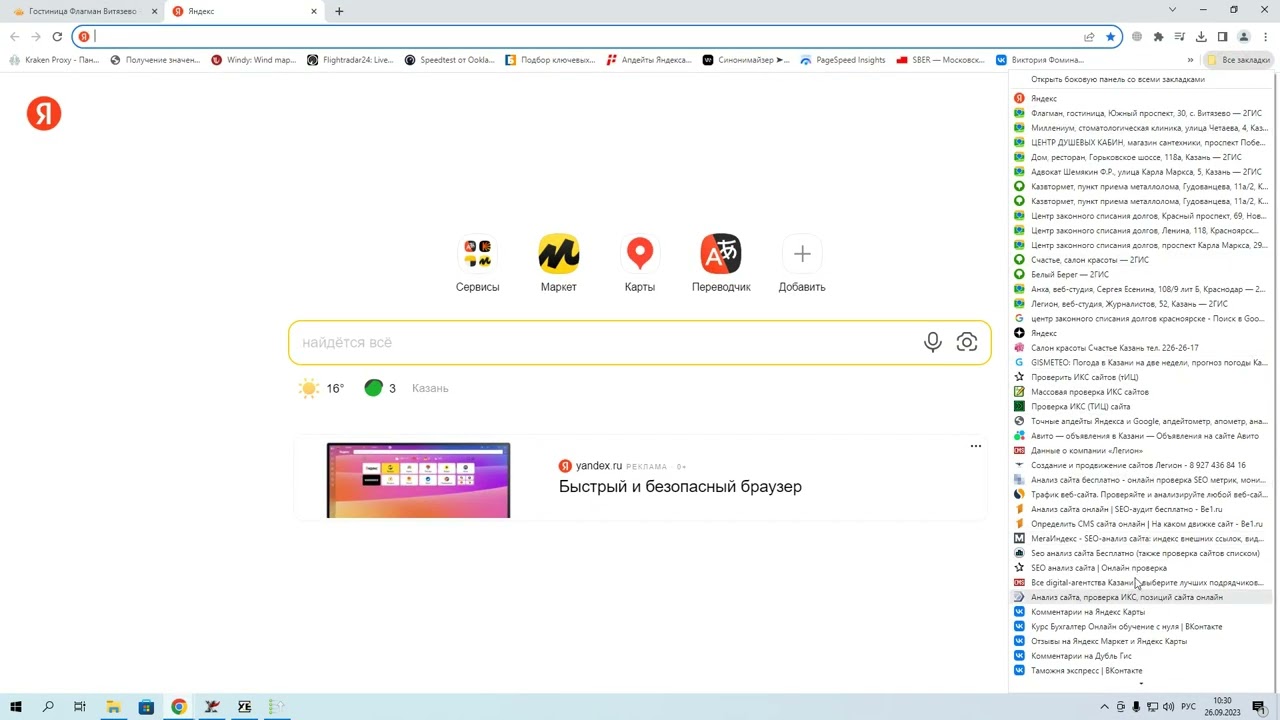Open taskbar search magnifier
This screenshot has height=720, width=1280.
point(48,707)
